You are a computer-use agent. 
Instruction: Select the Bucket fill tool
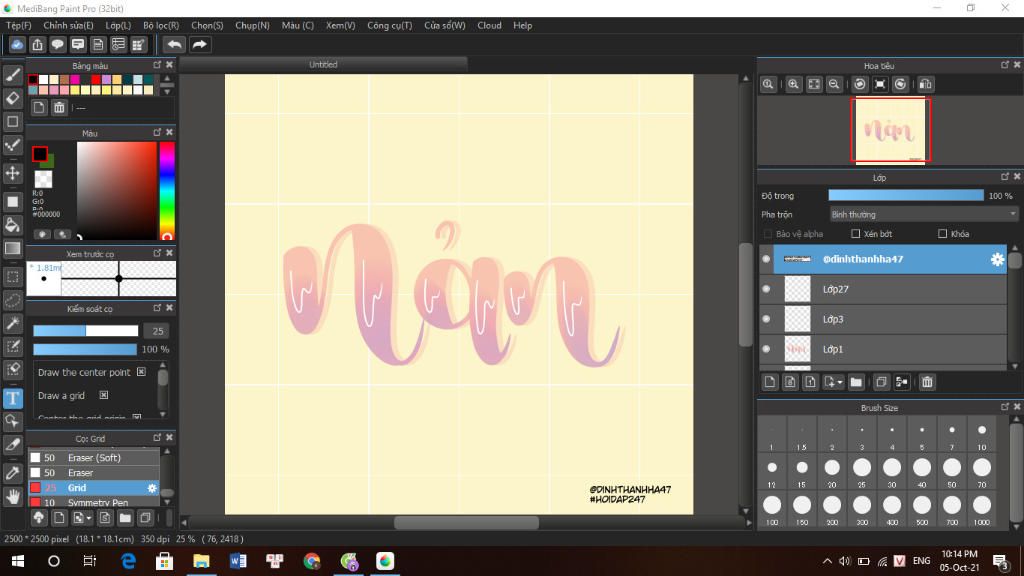[12, 225]
